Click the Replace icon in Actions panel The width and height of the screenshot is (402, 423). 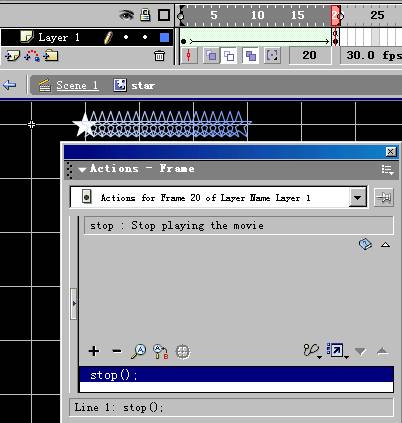160,352
